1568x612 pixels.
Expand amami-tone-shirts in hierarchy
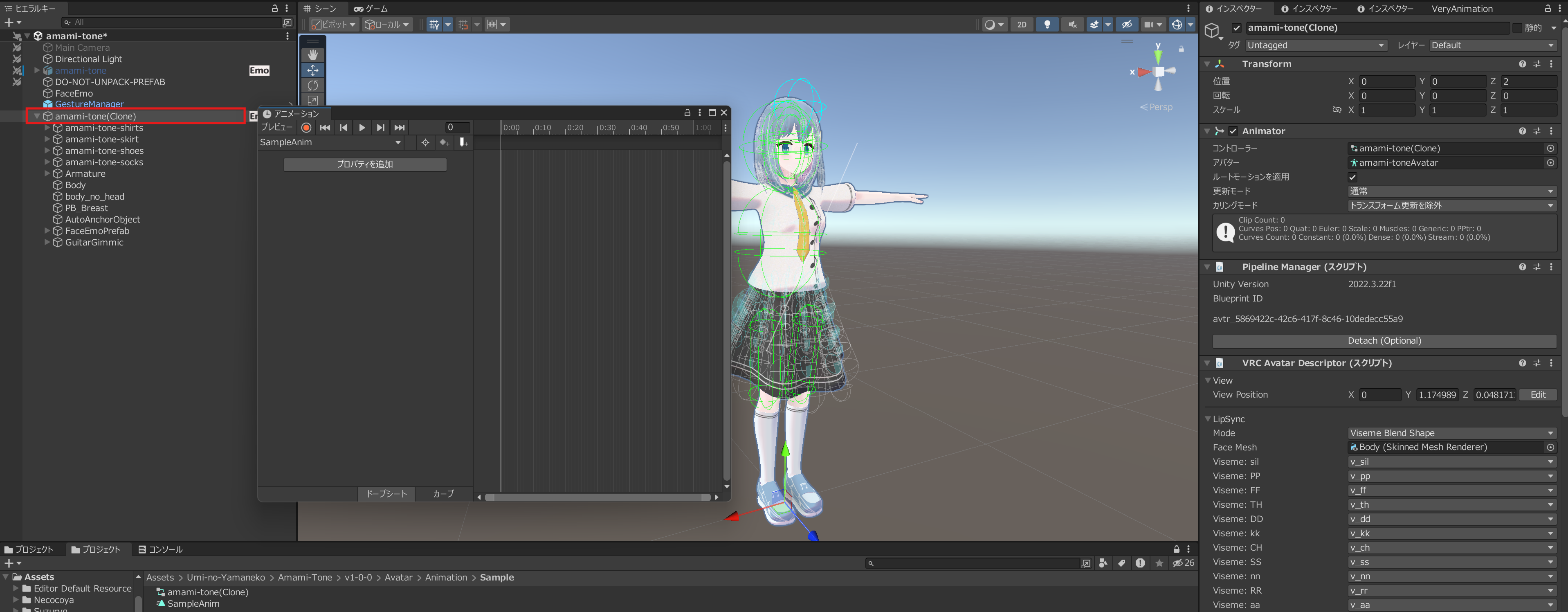[47, 128]
